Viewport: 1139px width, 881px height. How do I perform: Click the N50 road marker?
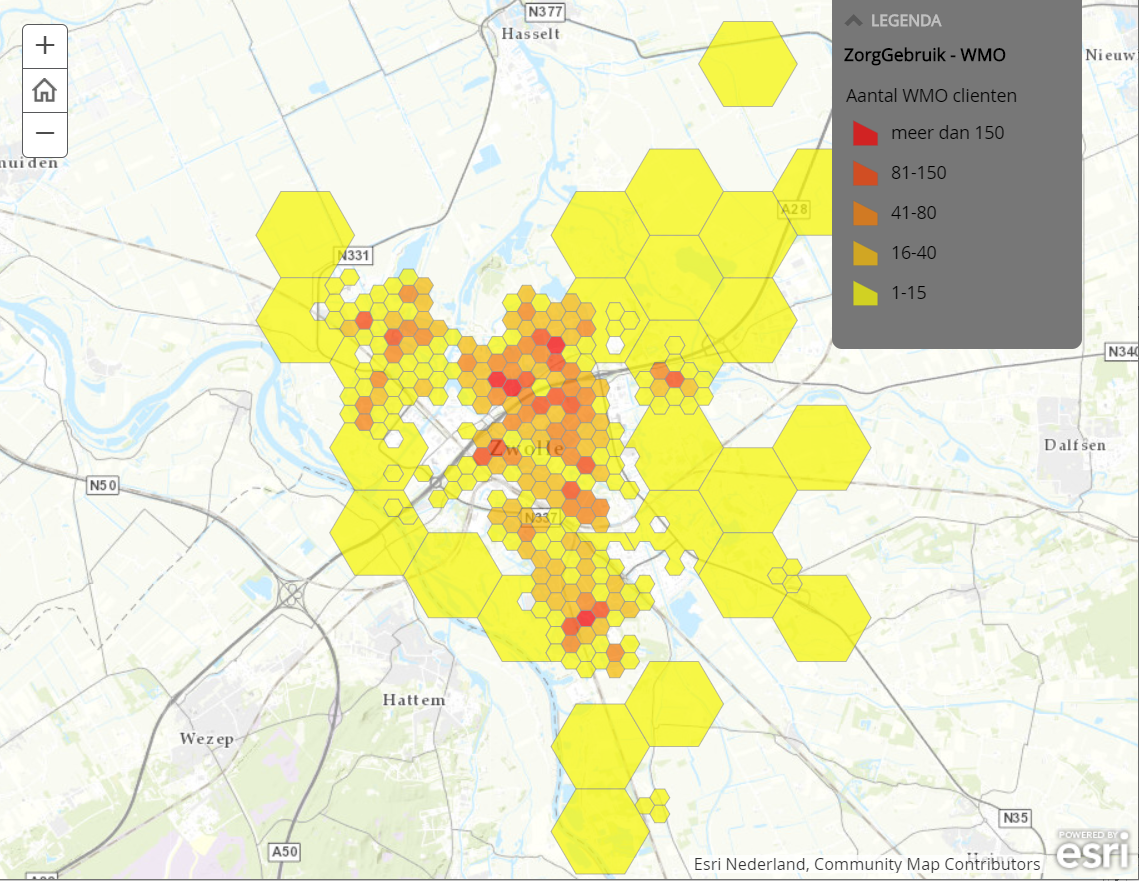pos(102,486)
